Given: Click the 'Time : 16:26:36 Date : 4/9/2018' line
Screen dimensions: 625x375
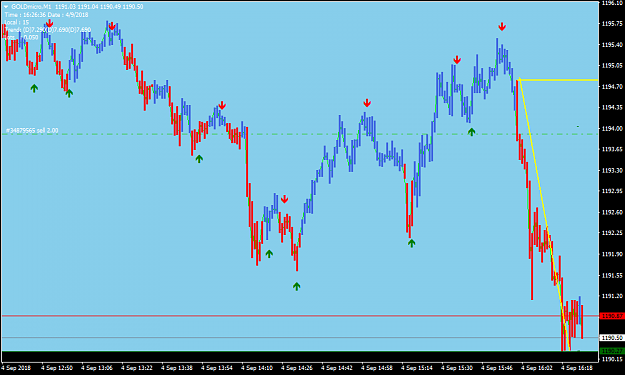Looking at the screenshot, I should (x=46, y=15).
